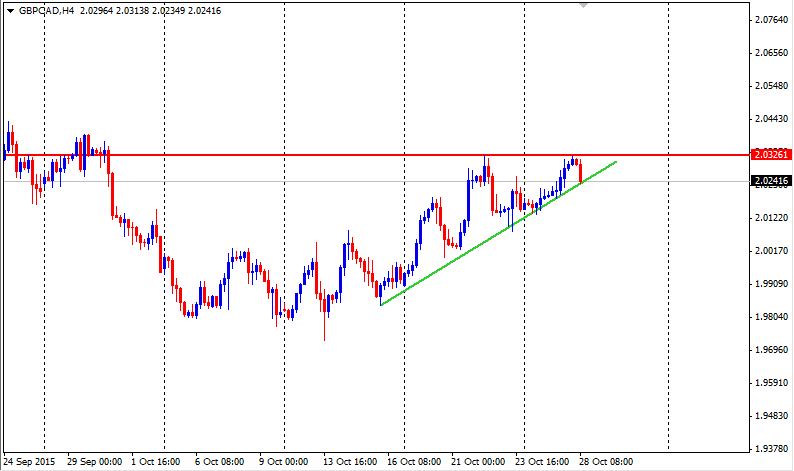Click the 23 Oct 16:00 time label
This screenshot has height=471, width=794.
tap(542, 462)
